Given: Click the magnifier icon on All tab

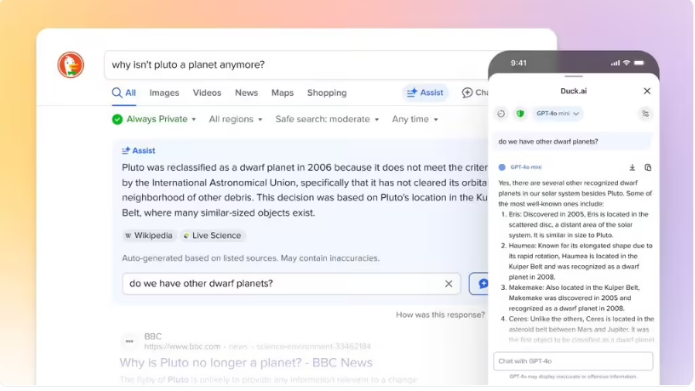Looking at the screenshot, I should 117,93.
